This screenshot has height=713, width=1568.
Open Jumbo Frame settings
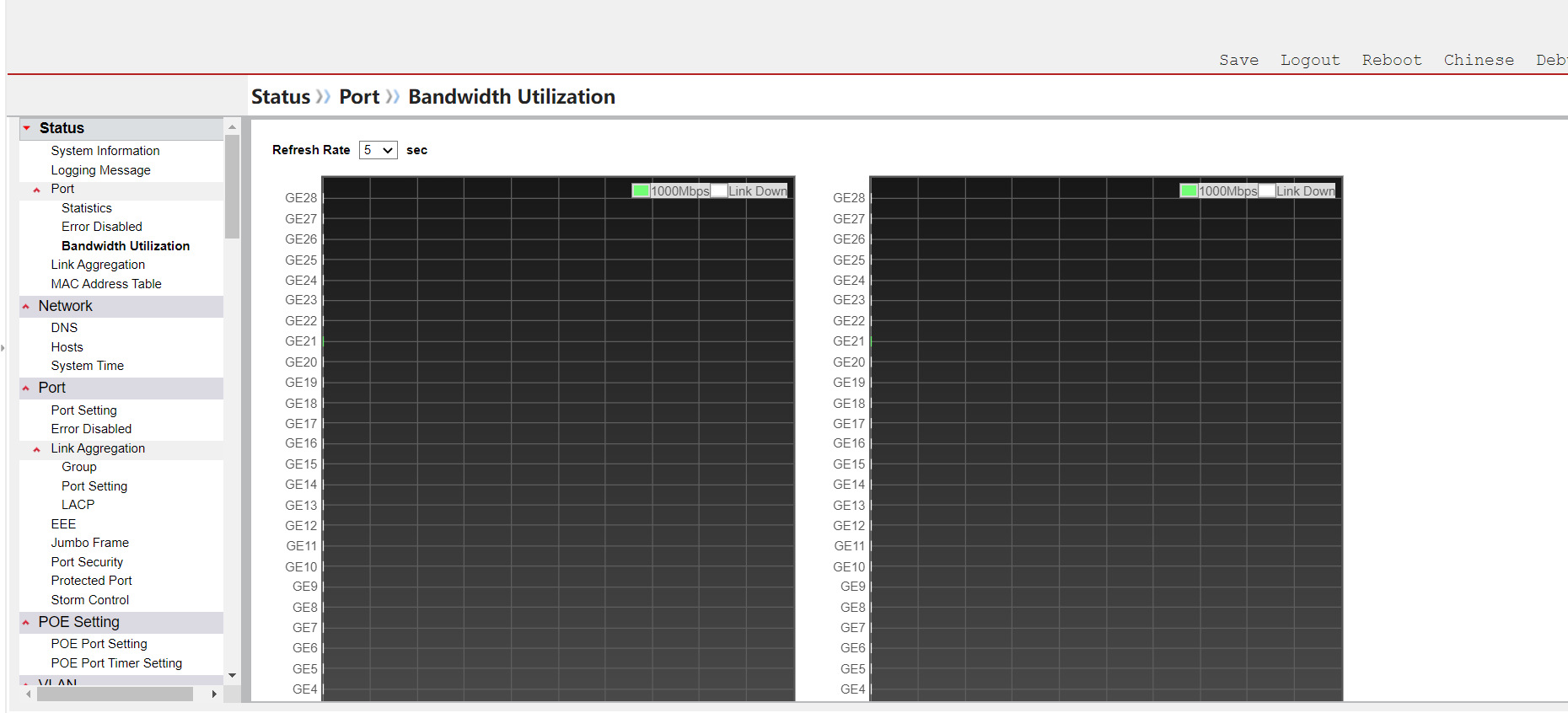pyautogui.click(x=89, y=543)
